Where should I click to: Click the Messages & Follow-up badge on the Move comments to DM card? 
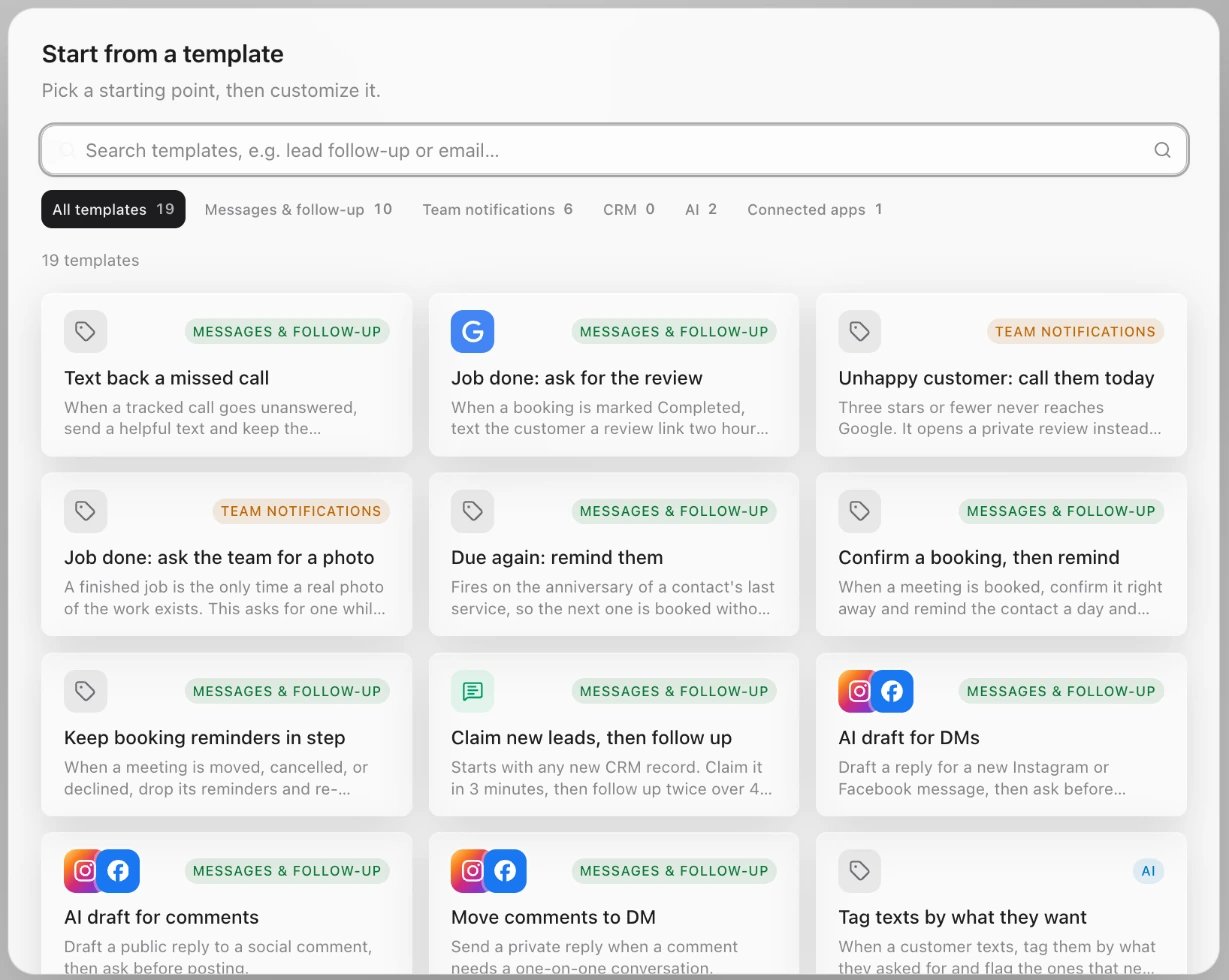tap(674, 871)
